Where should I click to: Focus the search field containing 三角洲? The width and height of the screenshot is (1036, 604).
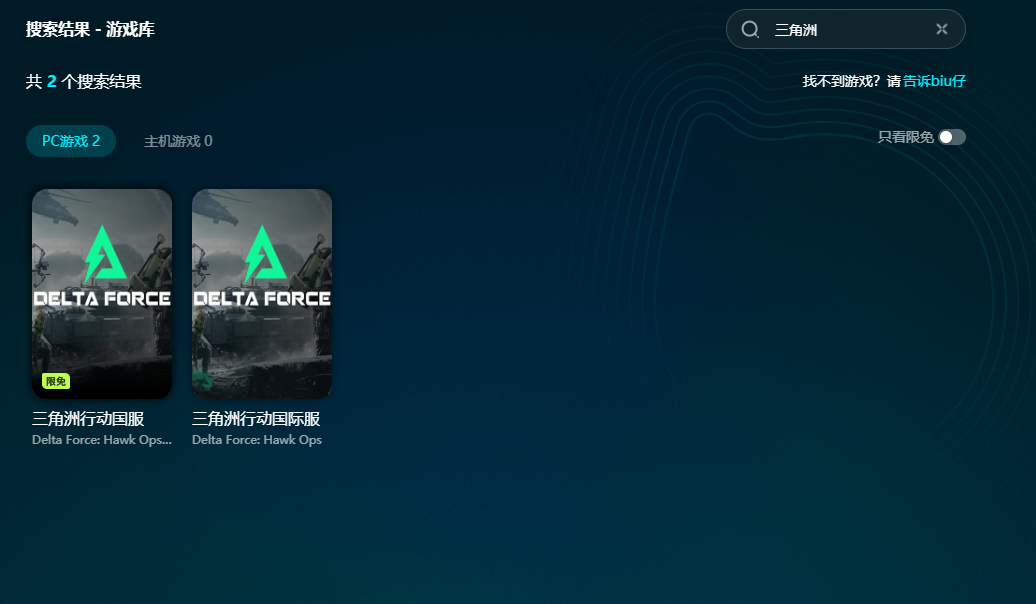point(846,29)
